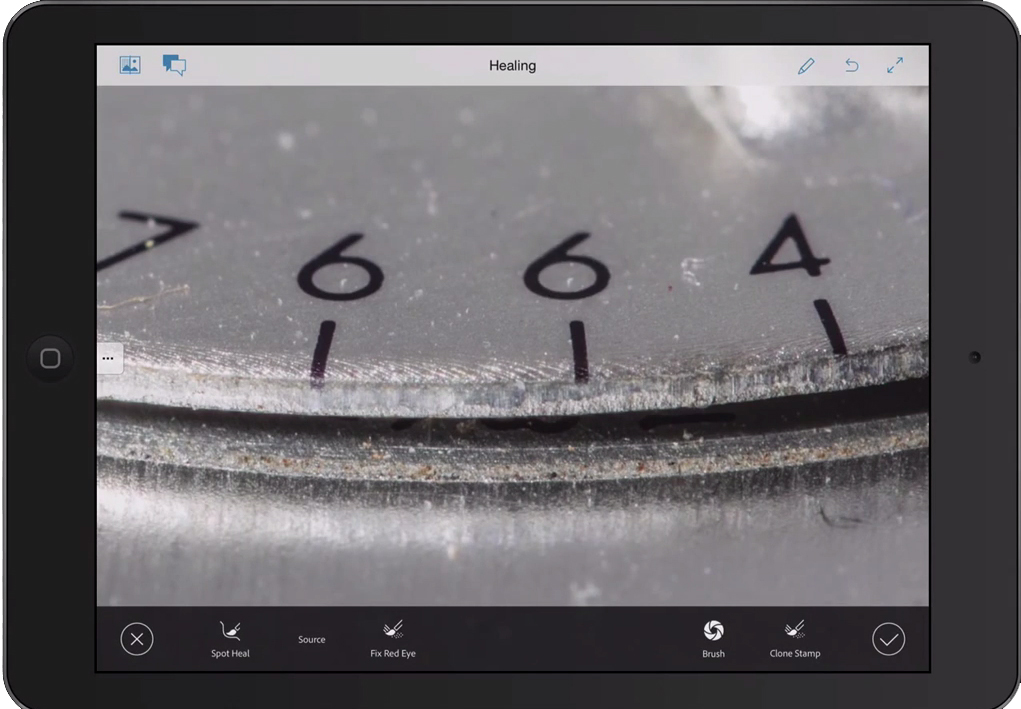Image resolution: width=1021 pixels, height=709 pixels.
Task: Choose the Fix Red Eye tool
Action: (x=393, y=638)
